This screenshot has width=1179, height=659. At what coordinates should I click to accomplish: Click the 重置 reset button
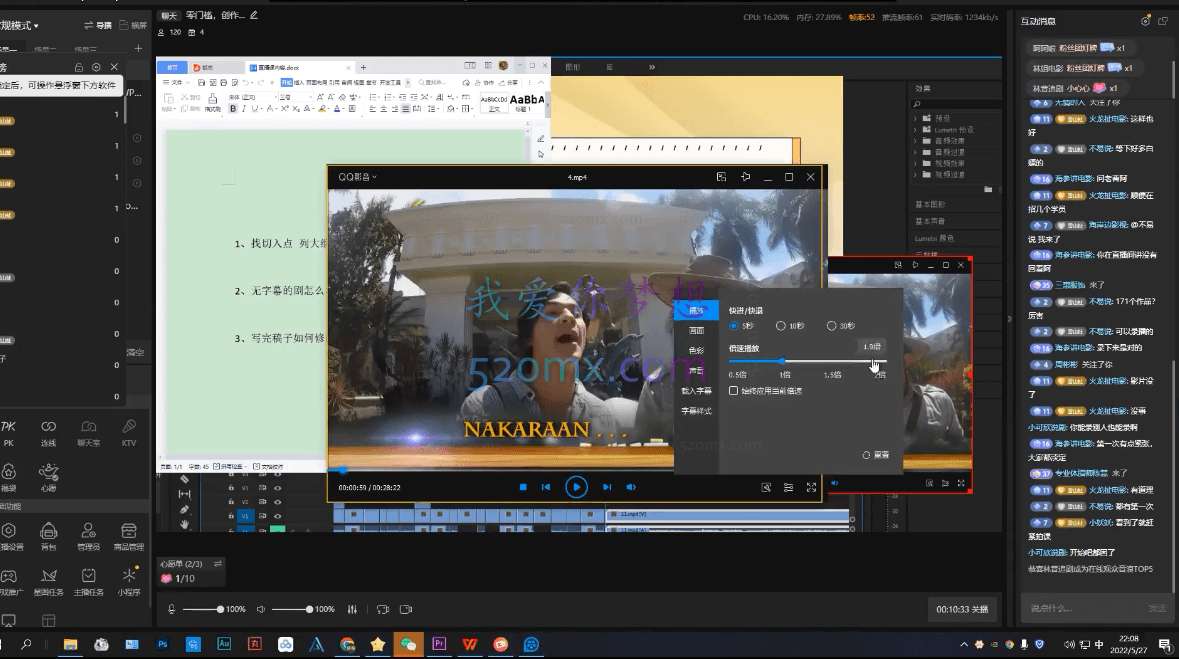point(875,455)
